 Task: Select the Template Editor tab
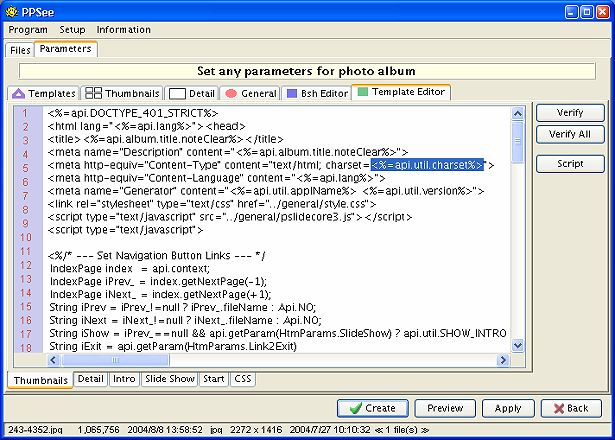point(401,92)
